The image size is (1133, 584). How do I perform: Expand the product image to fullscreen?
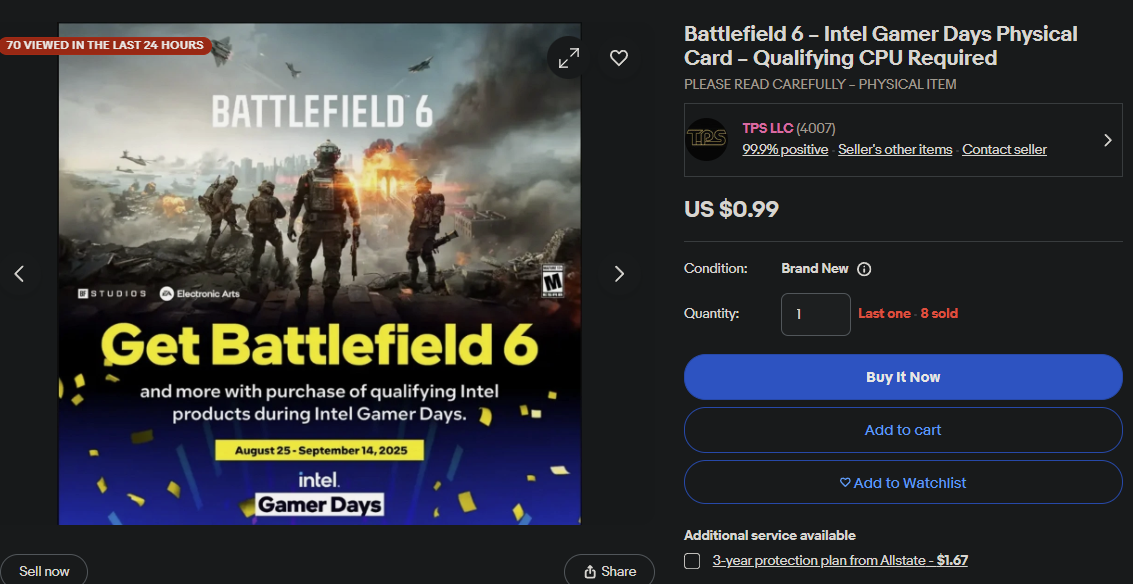point(569,58)
